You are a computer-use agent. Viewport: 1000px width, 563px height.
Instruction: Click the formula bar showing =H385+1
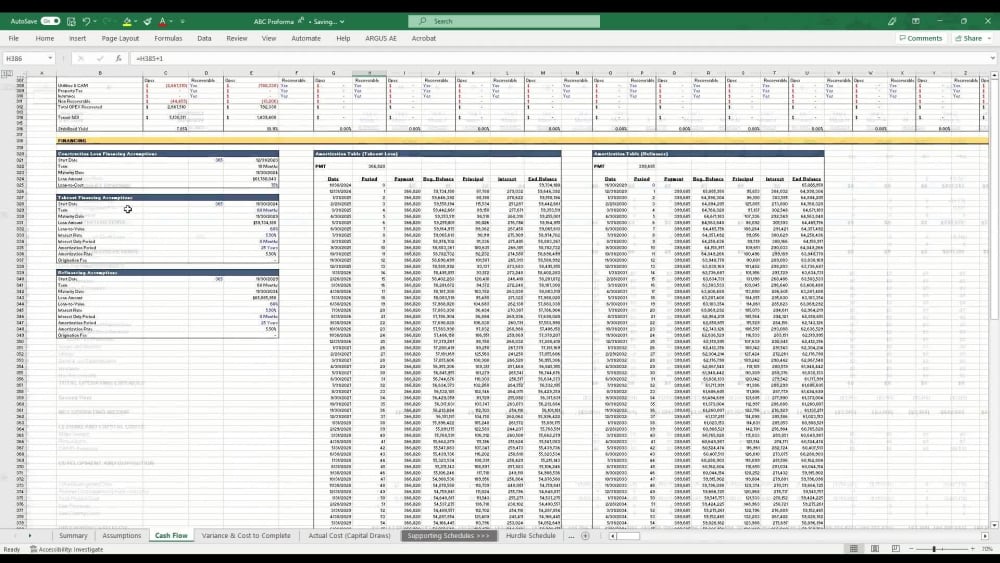coord(558,58)
